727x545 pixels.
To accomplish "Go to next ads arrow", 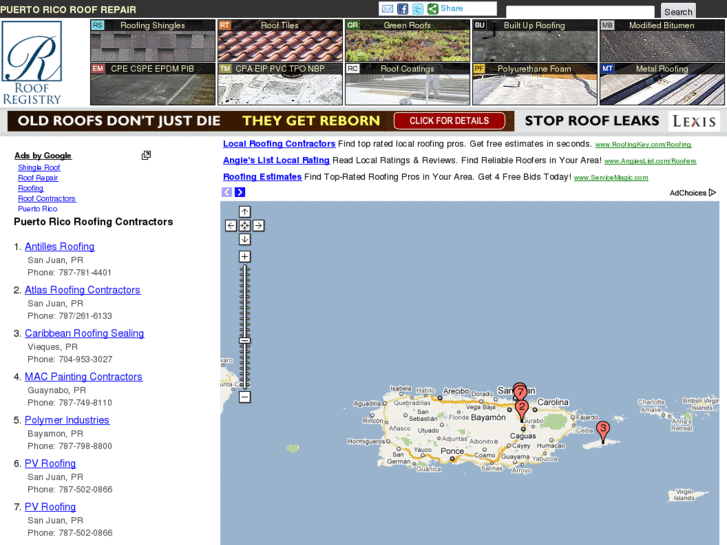I will click(x=240, y=192).
